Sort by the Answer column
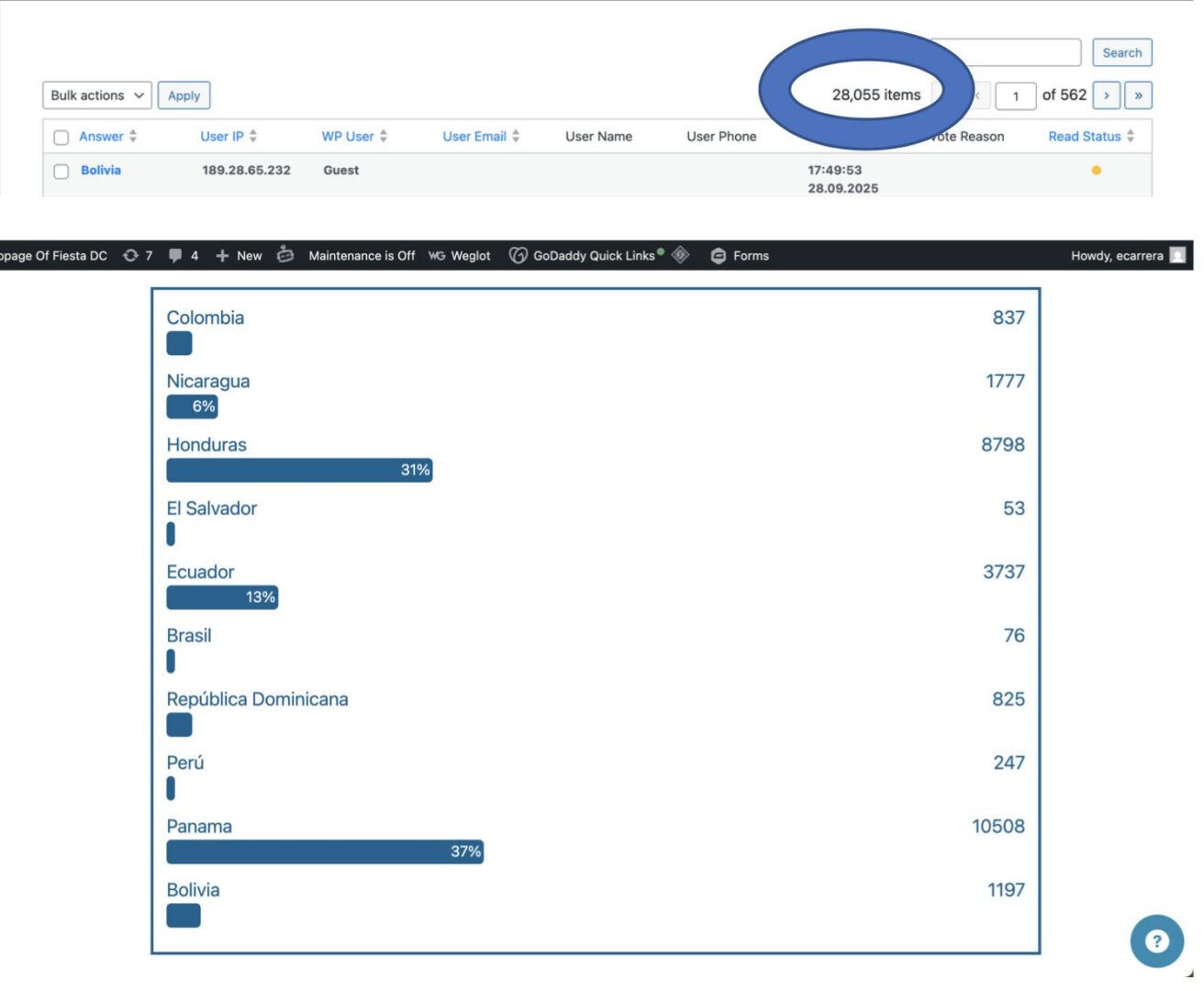 [x=107, y=136]
